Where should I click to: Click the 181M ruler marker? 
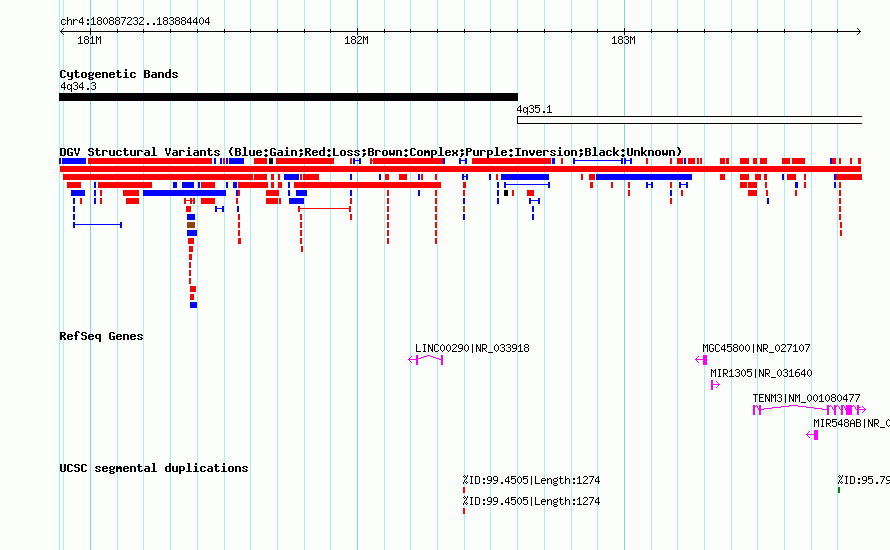coord(90,40)
